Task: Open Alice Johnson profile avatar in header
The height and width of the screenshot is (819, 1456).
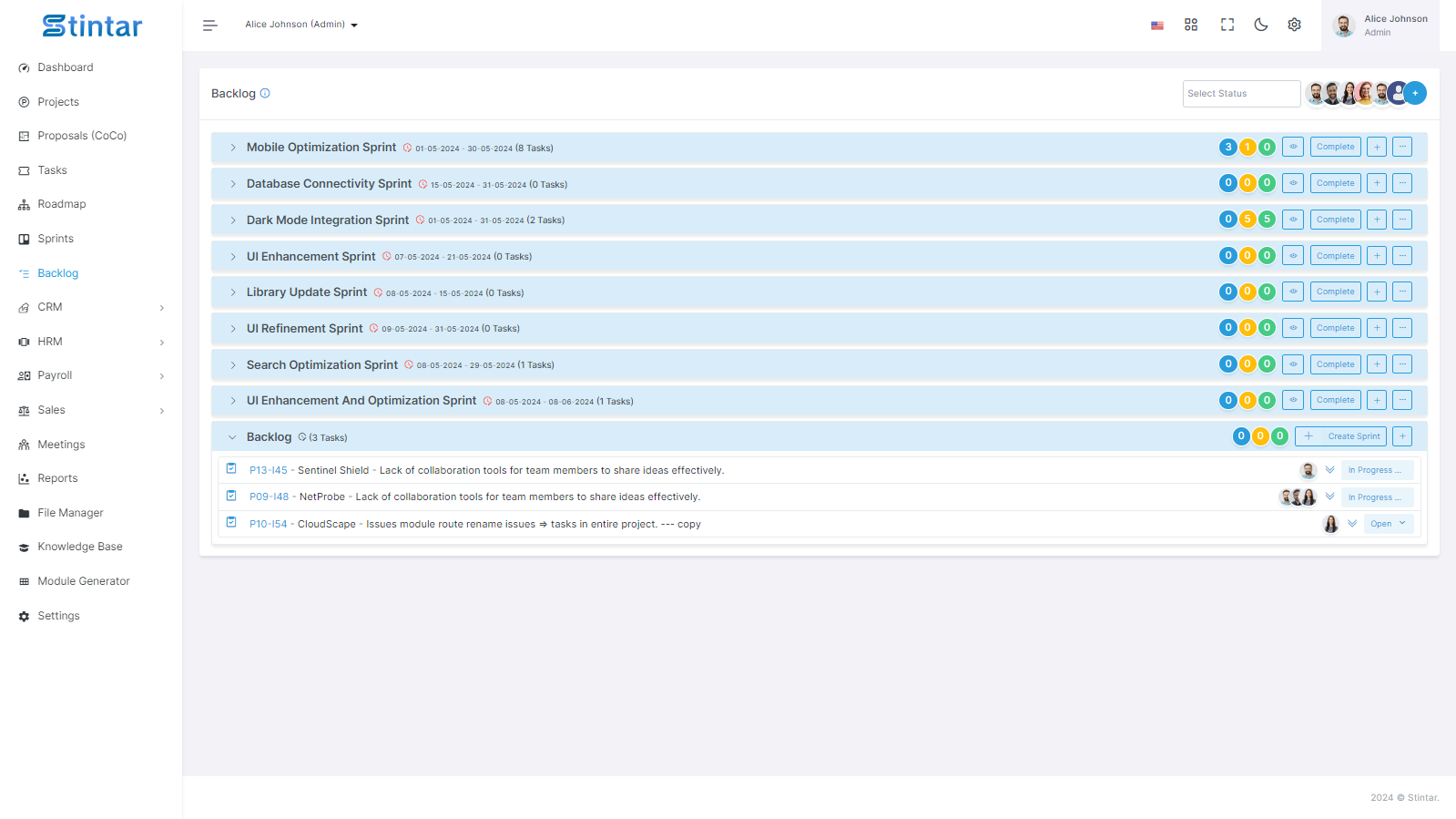Action: click(1344, 26)
